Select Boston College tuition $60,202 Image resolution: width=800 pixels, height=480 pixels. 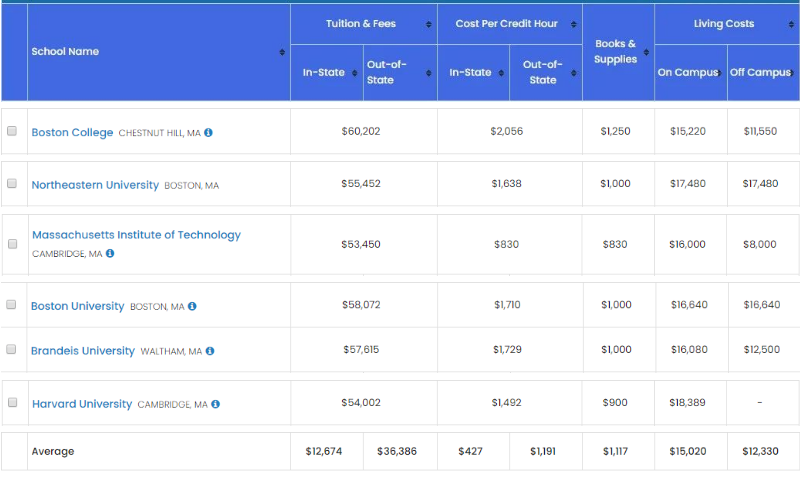click(x=361, y=132)
